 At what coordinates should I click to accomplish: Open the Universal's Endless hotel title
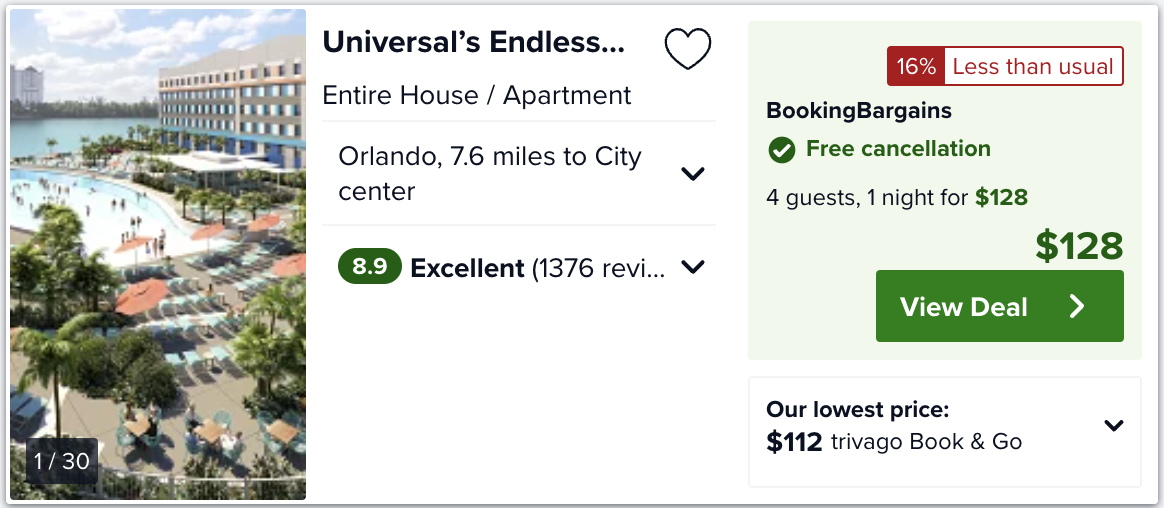click(x=474, y=43)
